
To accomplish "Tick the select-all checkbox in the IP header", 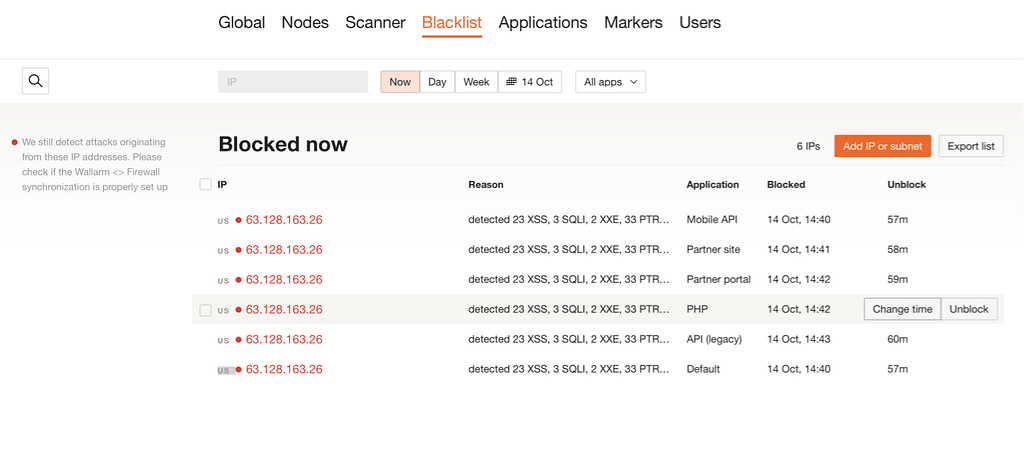I will click(x=206, y=184).
